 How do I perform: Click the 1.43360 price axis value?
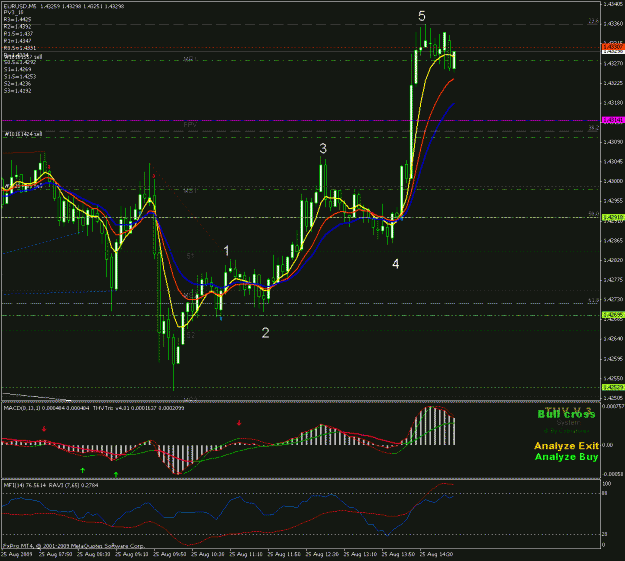(x=613, y=24)
